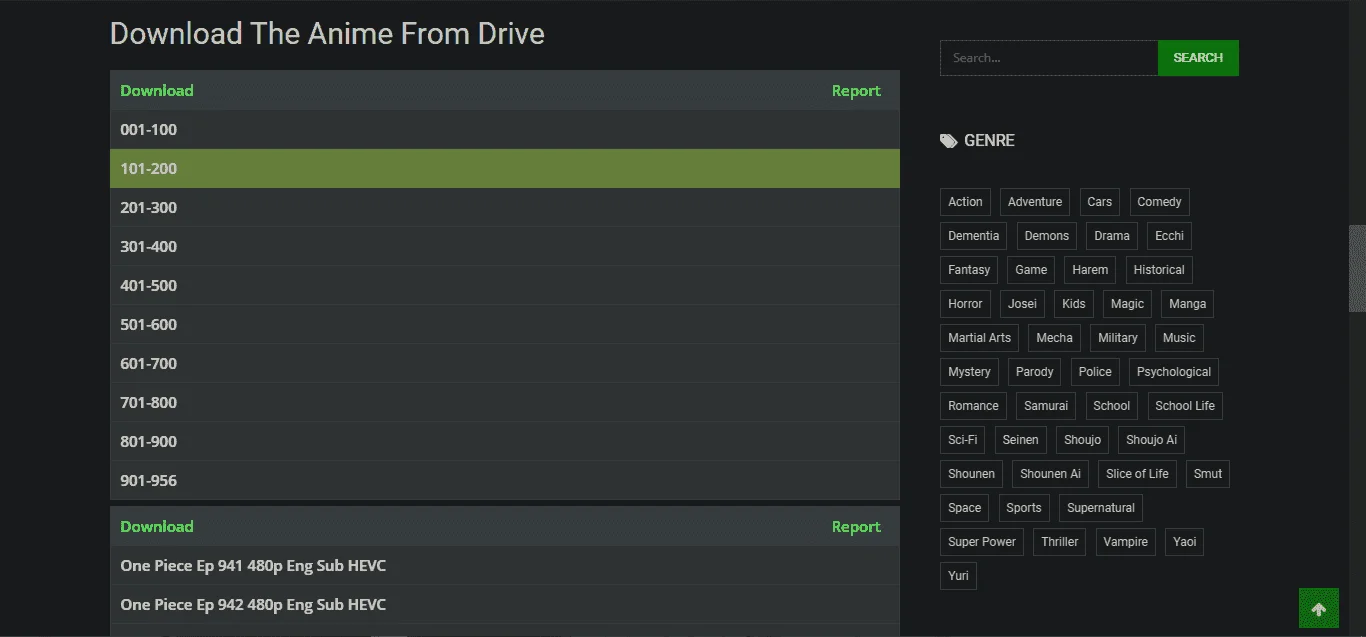Open the 801-900 episode range
1366x637 pixels.
(x=505, y=442)
